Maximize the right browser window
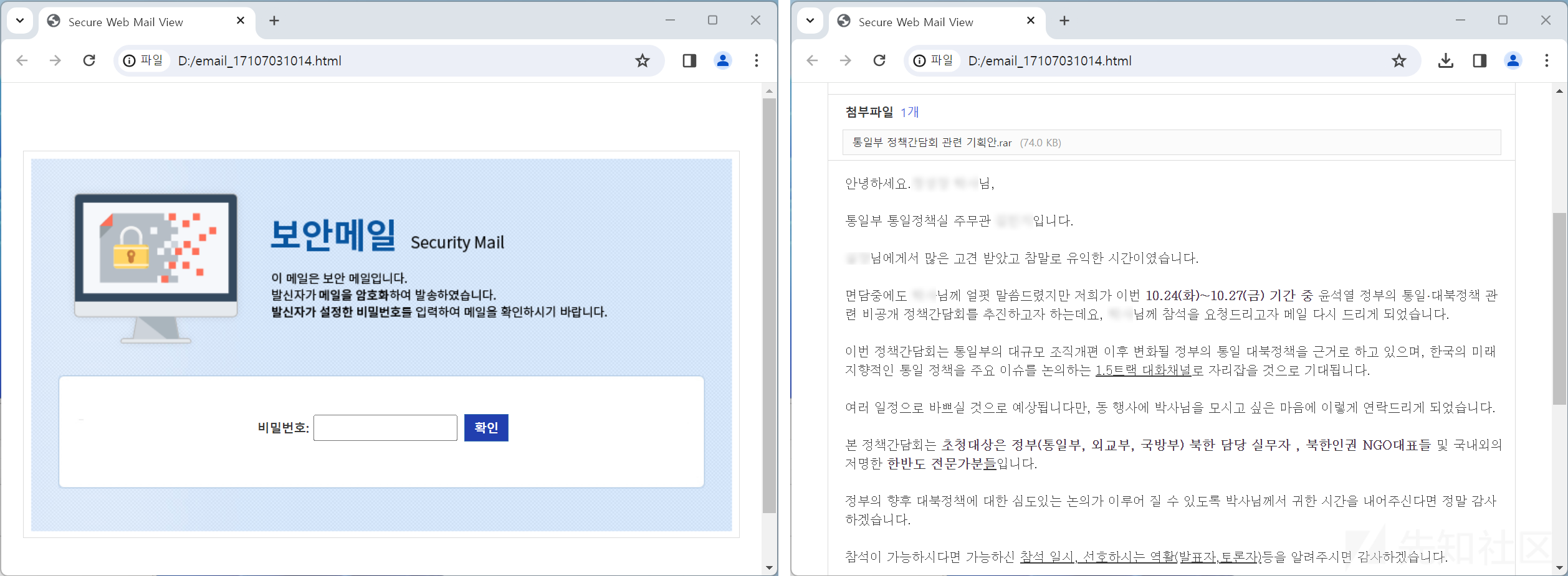1568x576 pixels. coord(1503,21)
